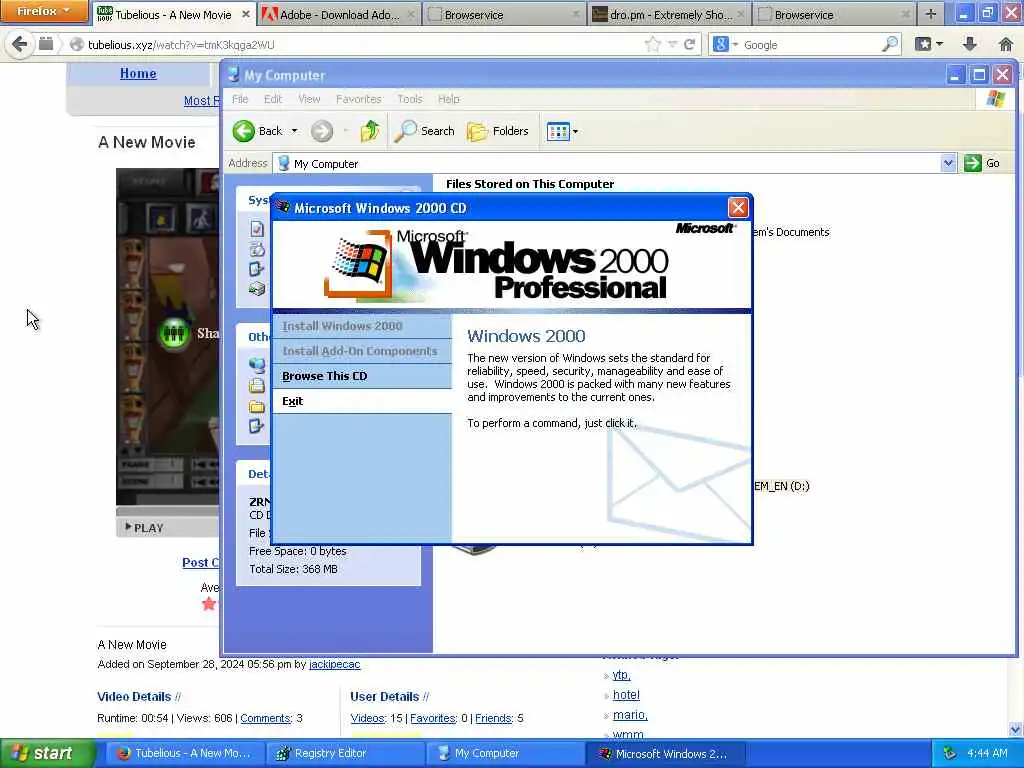Open Firefox bookmarks menu icon
This screenshot has height=768, width=1024.
coord(929,44)
